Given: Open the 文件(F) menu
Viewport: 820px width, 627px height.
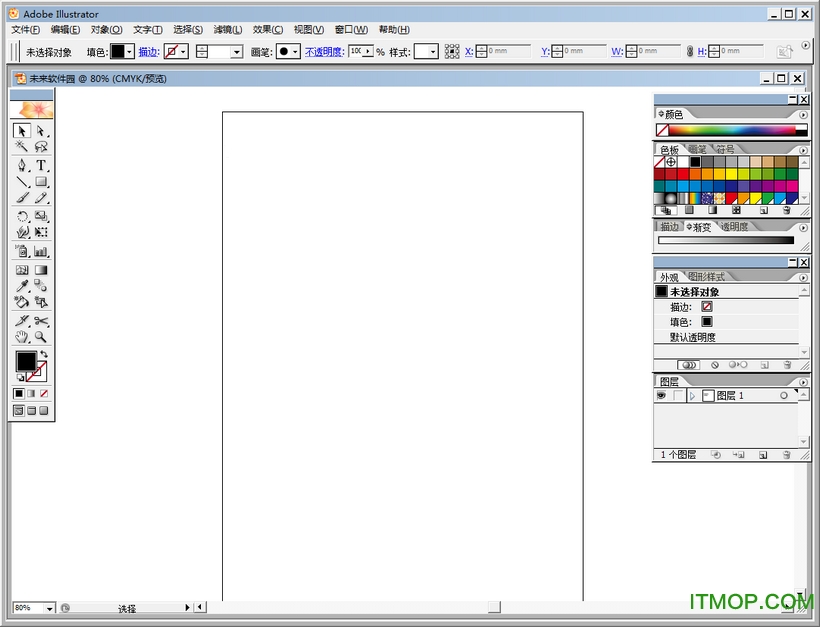Looking at the screenshot, I should [x=26, y=30].
